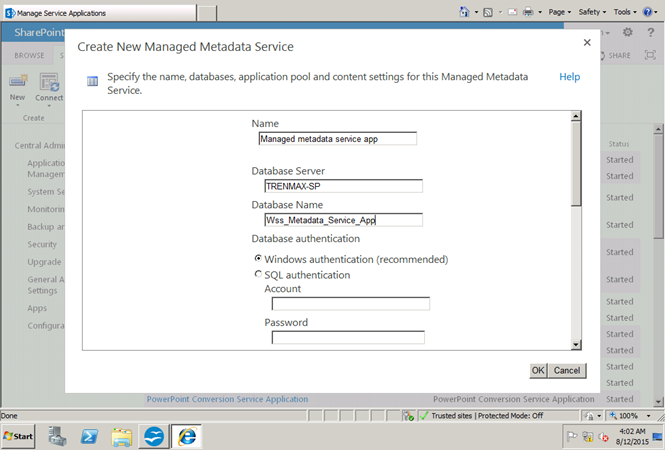This screenshot has width=665, height=450.
Task: Open Server Manager from taskbar
Action: [57, 436]
